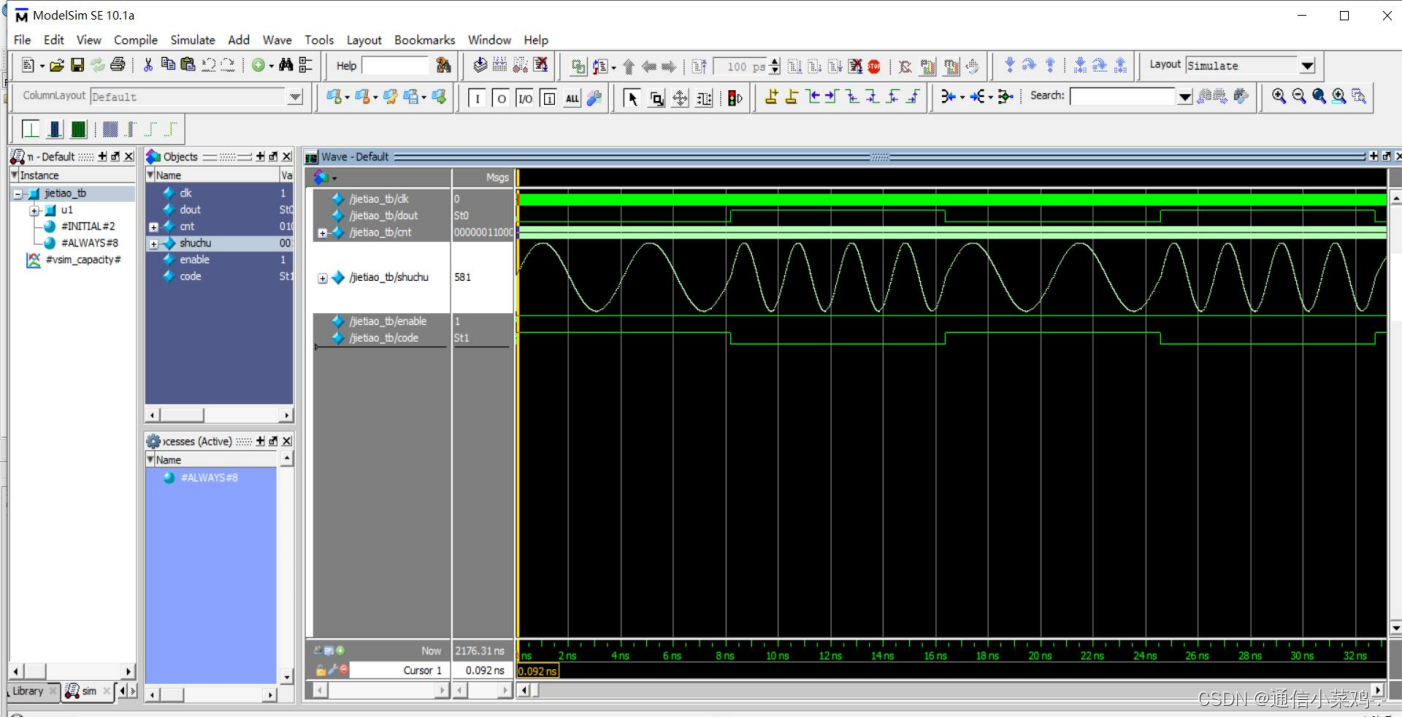
Task: Select the enable signal in Objects panel
Action: (194, 260)
